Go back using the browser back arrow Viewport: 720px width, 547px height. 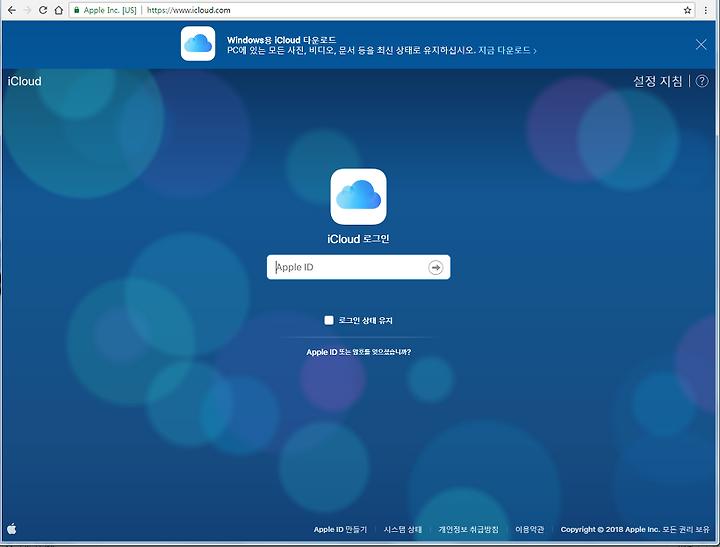pos(12,10)
